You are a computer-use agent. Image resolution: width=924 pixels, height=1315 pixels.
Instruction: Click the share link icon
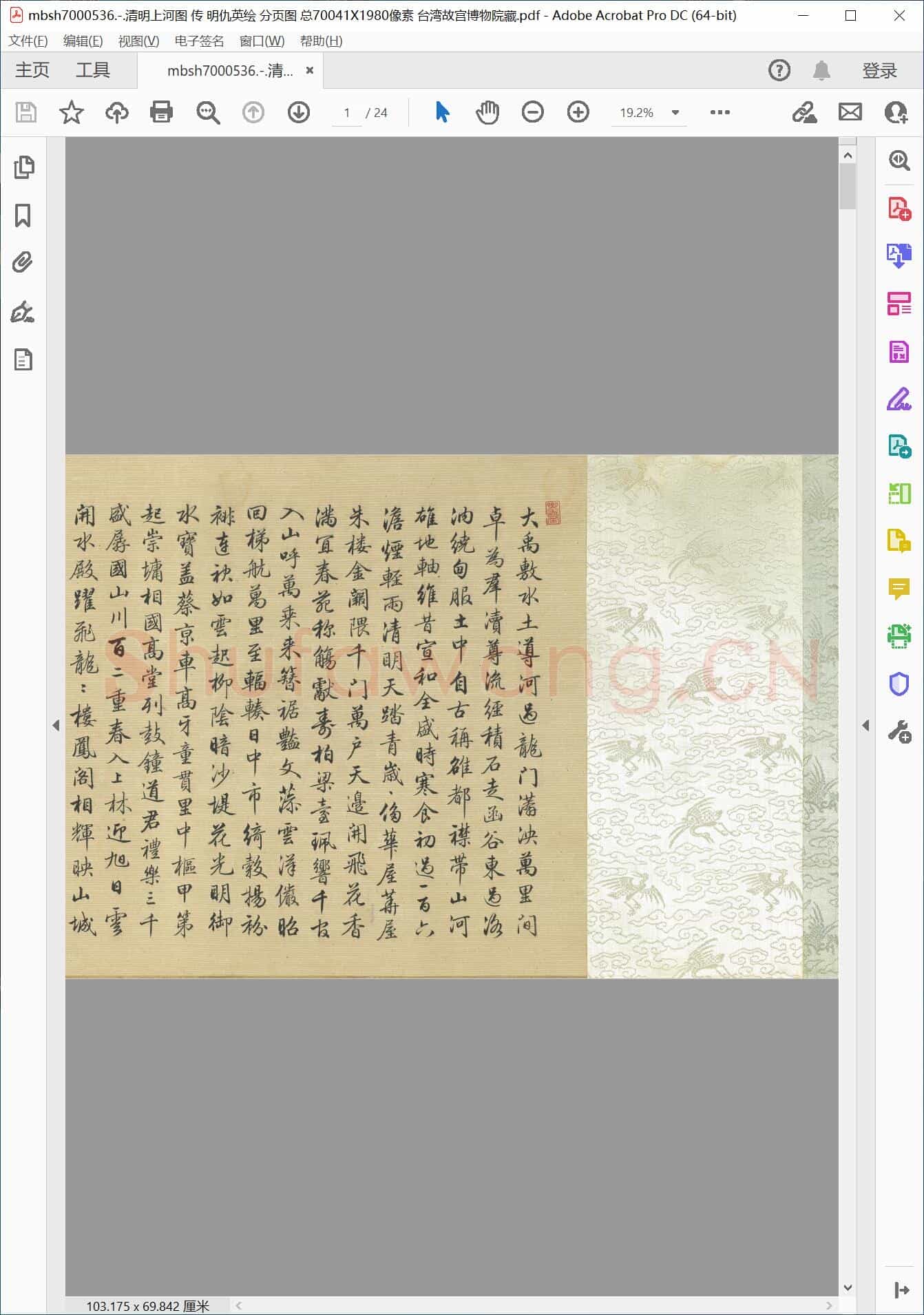[x=804, y=112]
